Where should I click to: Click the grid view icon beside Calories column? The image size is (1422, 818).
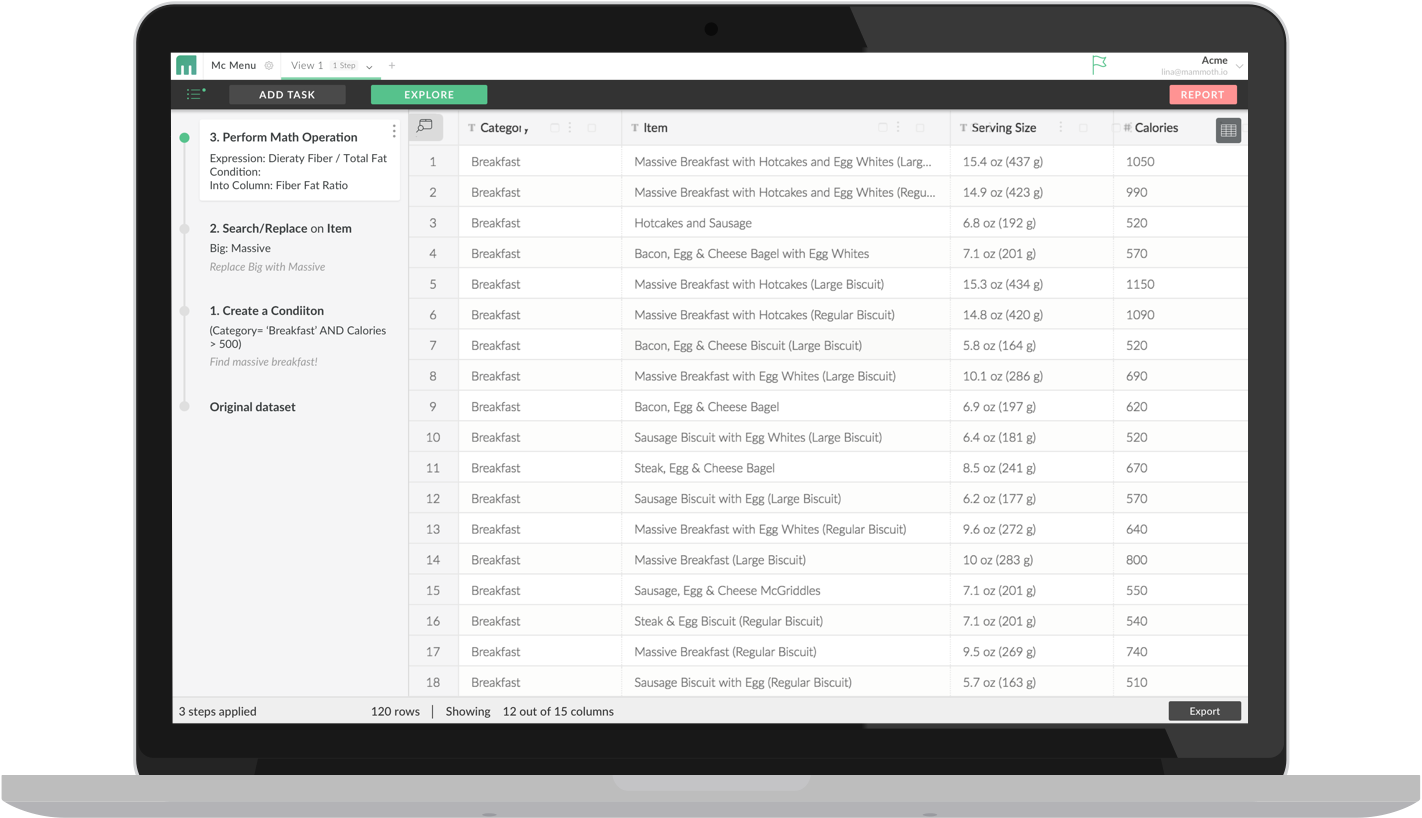pos(1228,130)
